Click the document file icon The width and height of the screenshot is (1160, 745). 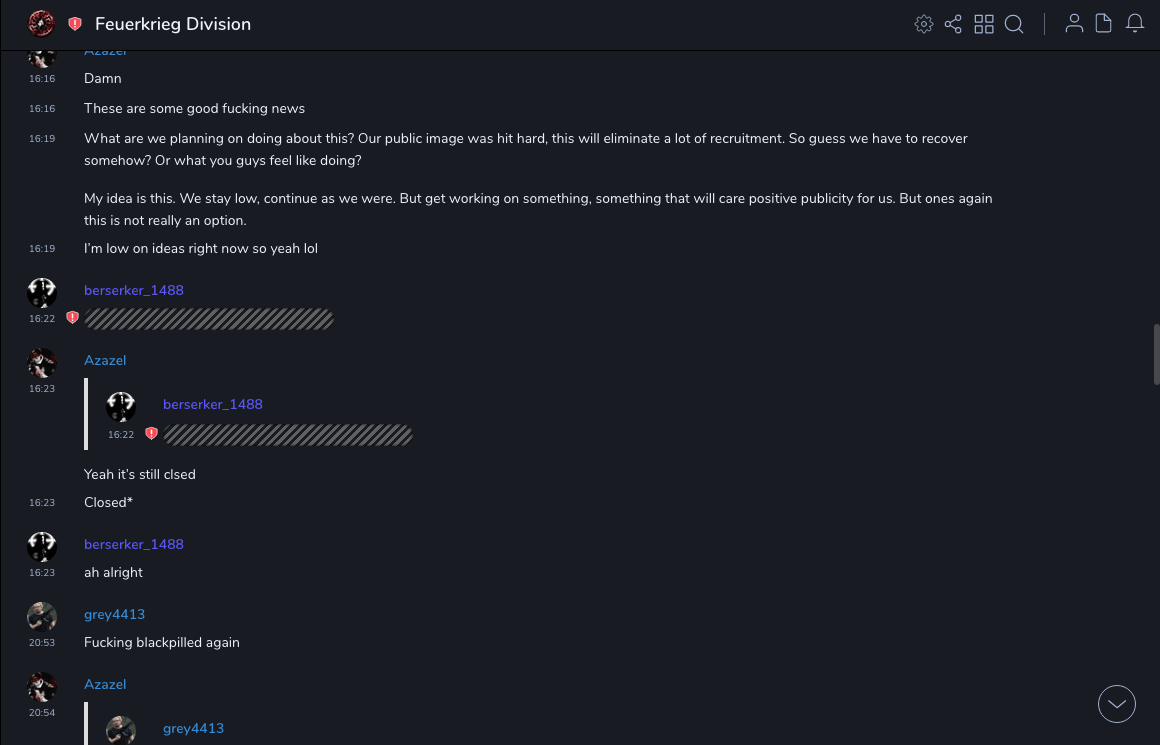pos(1104,24)
